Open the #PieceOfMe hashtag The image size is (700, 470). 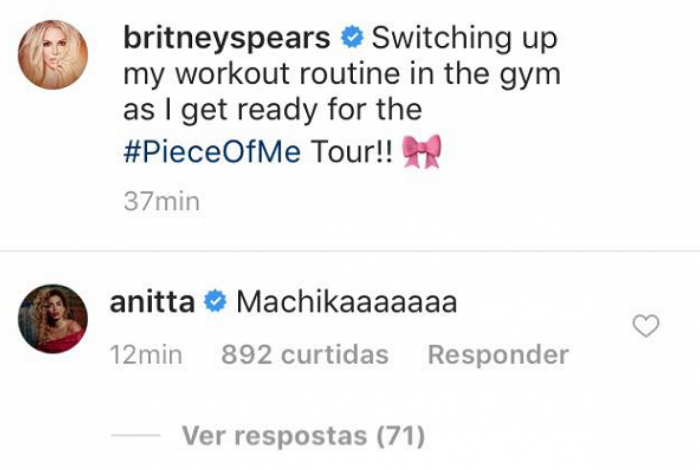click(212, 152)
